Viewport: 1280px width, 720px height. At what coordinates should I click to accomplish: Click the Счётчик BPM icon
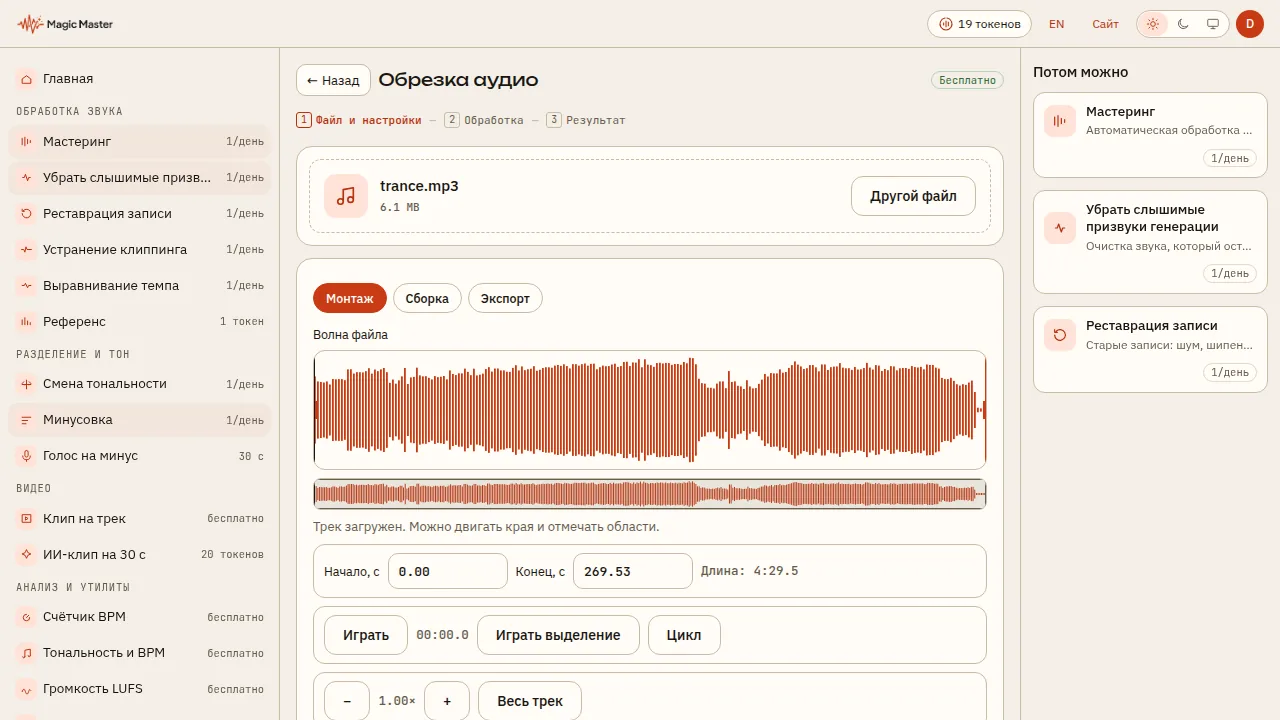[26, 617]
